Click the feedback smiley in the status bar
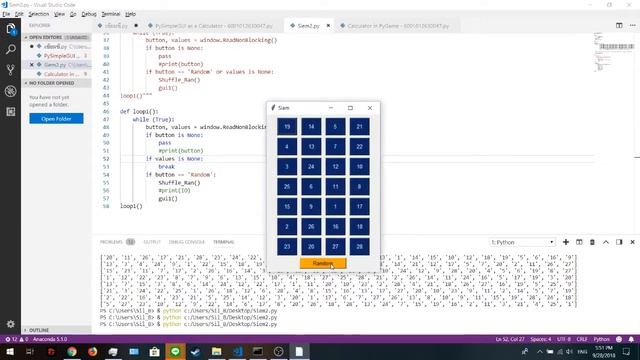This screenshot has height=360, width=640. 619,339
